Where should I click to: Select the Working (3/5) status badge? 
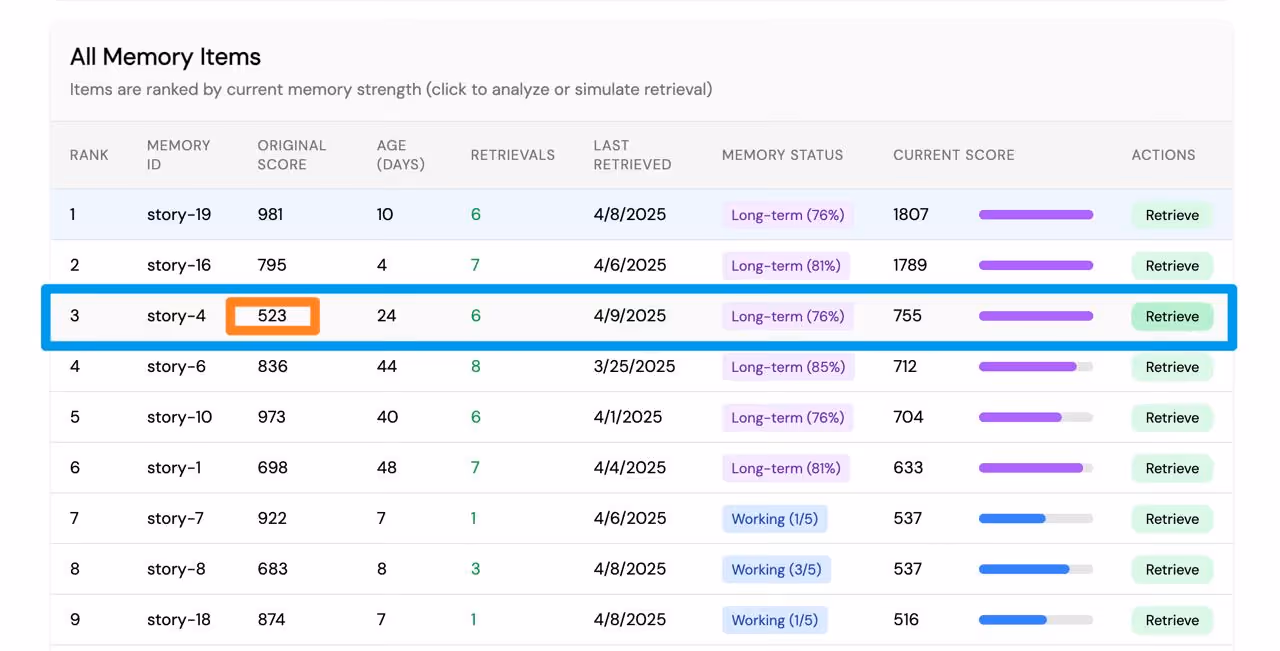[x=775, y=569]
